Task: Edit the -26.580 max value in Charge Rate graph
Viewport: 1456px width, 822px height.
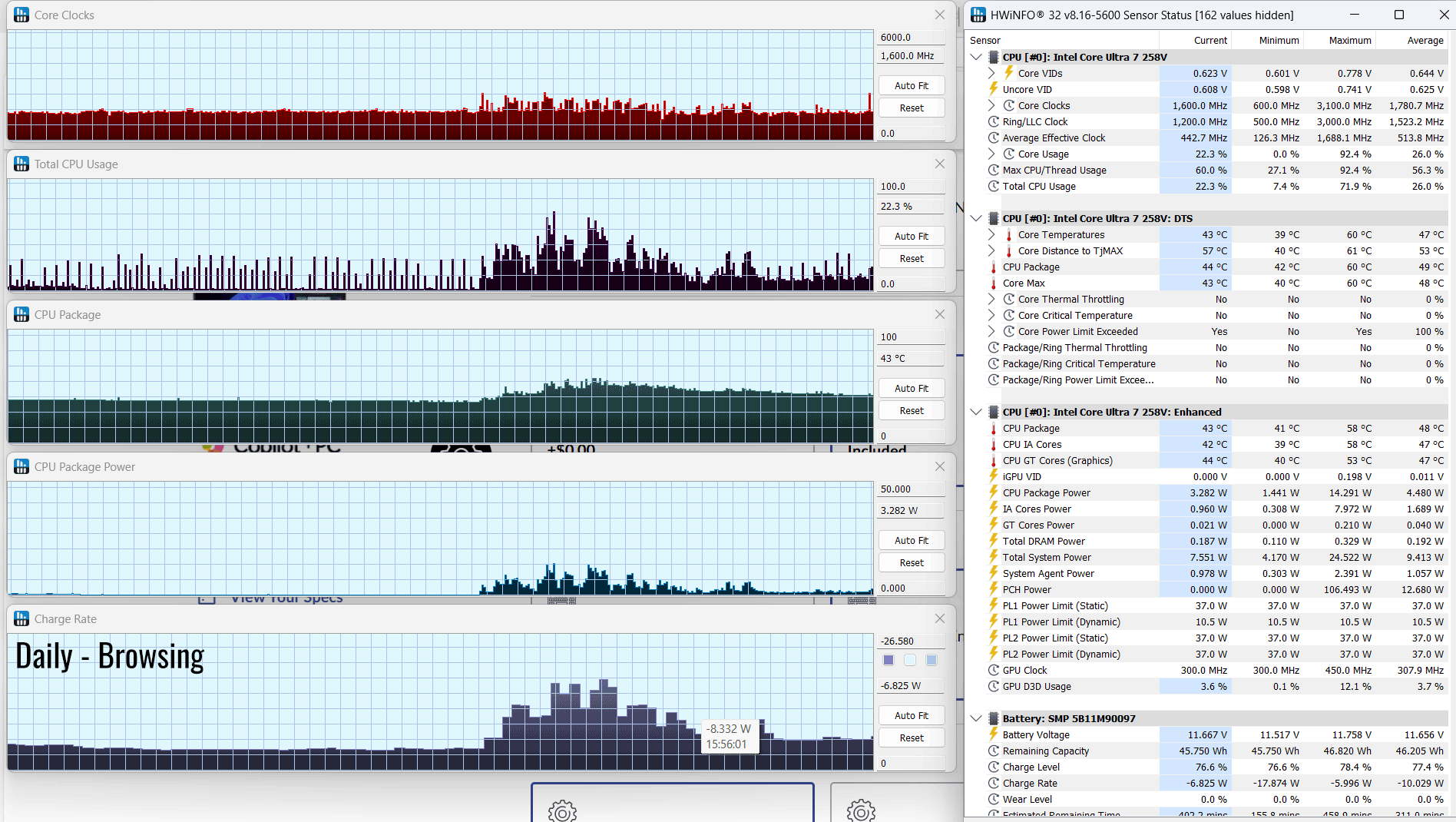Action: (912, 641)
